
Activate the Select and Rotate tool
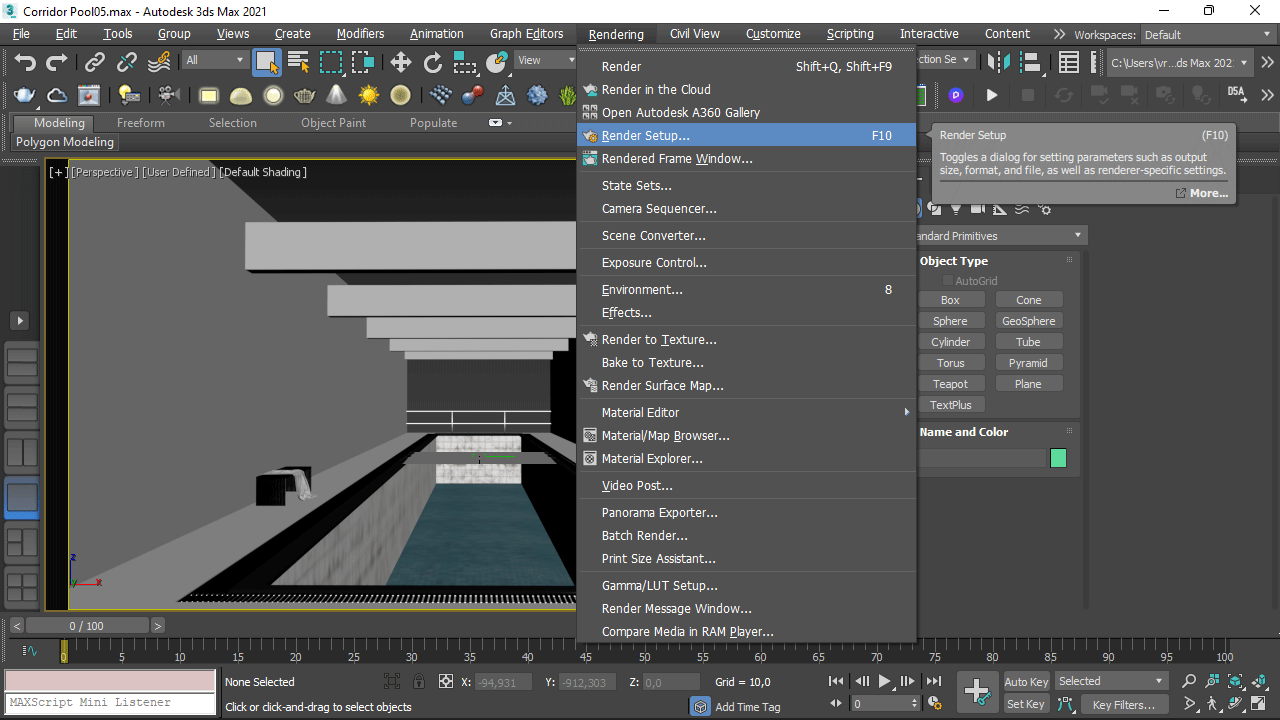(x=433, y=62)
